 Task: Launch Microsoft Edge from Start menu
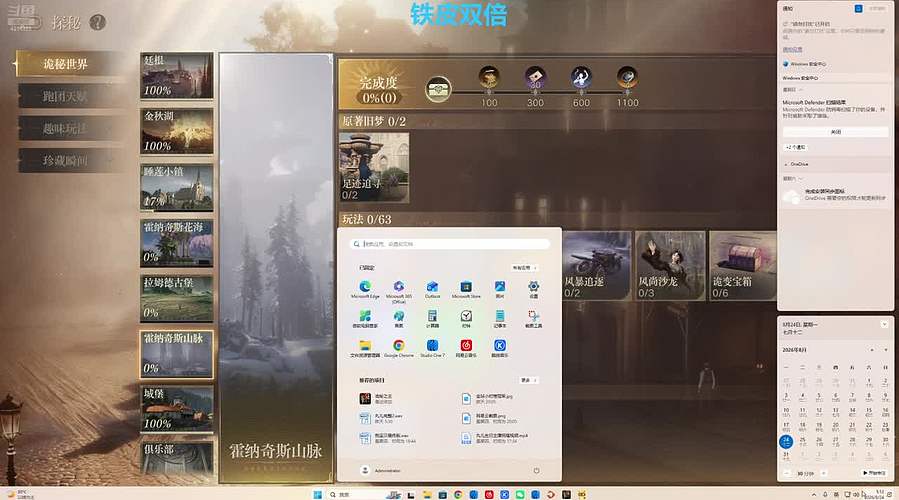365,289
